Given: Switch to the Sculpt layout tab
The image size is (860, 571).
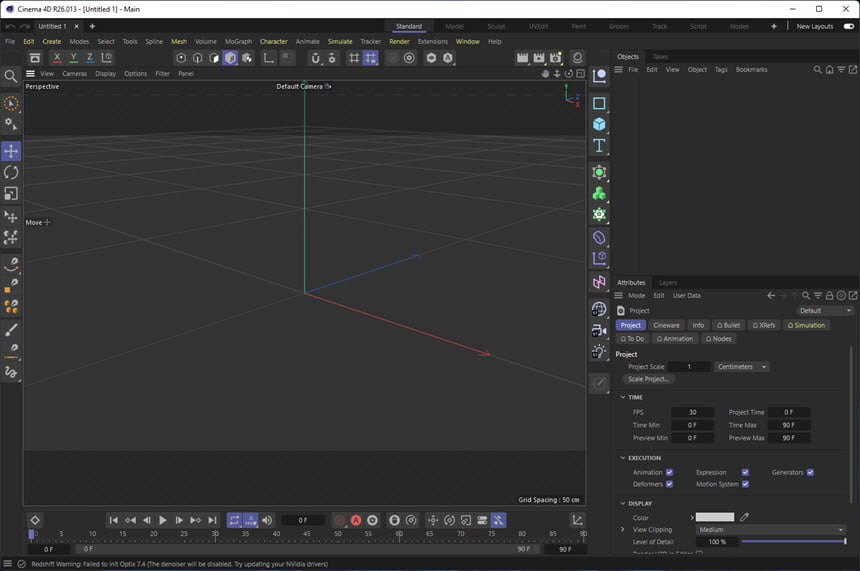Looking at the screenshot, I should (496, 26).
